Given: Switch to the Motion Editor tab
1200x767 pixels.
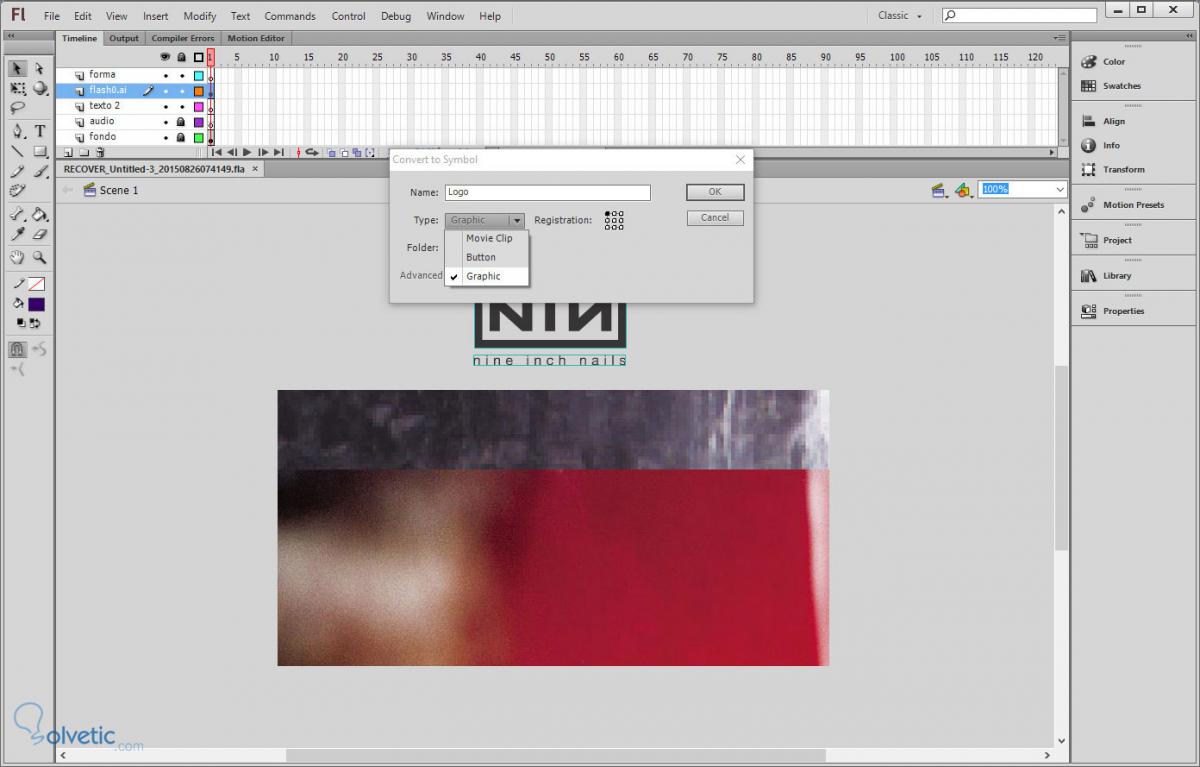Looking at the screenshot, I should tap(256, 38).
